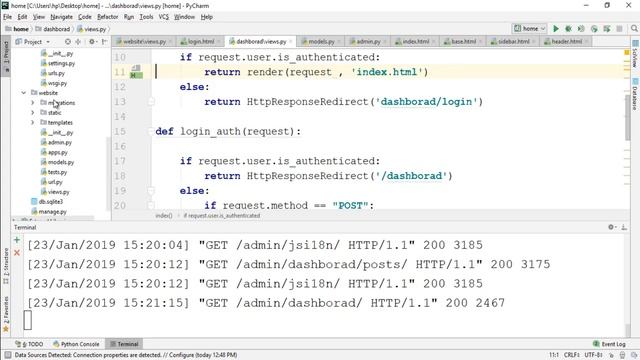Viewport: 640px width, 360px height.
Task: Select settings.py in the project tree
Action: pyautogui.click(x=58, y=63)
